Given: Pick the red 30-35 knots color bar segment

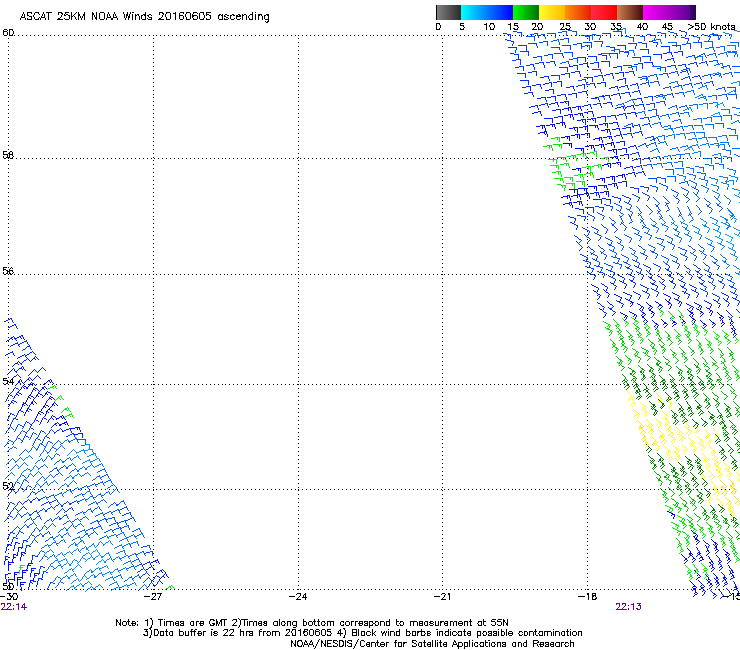Looking at the screenshot, I should coord(604,12).
